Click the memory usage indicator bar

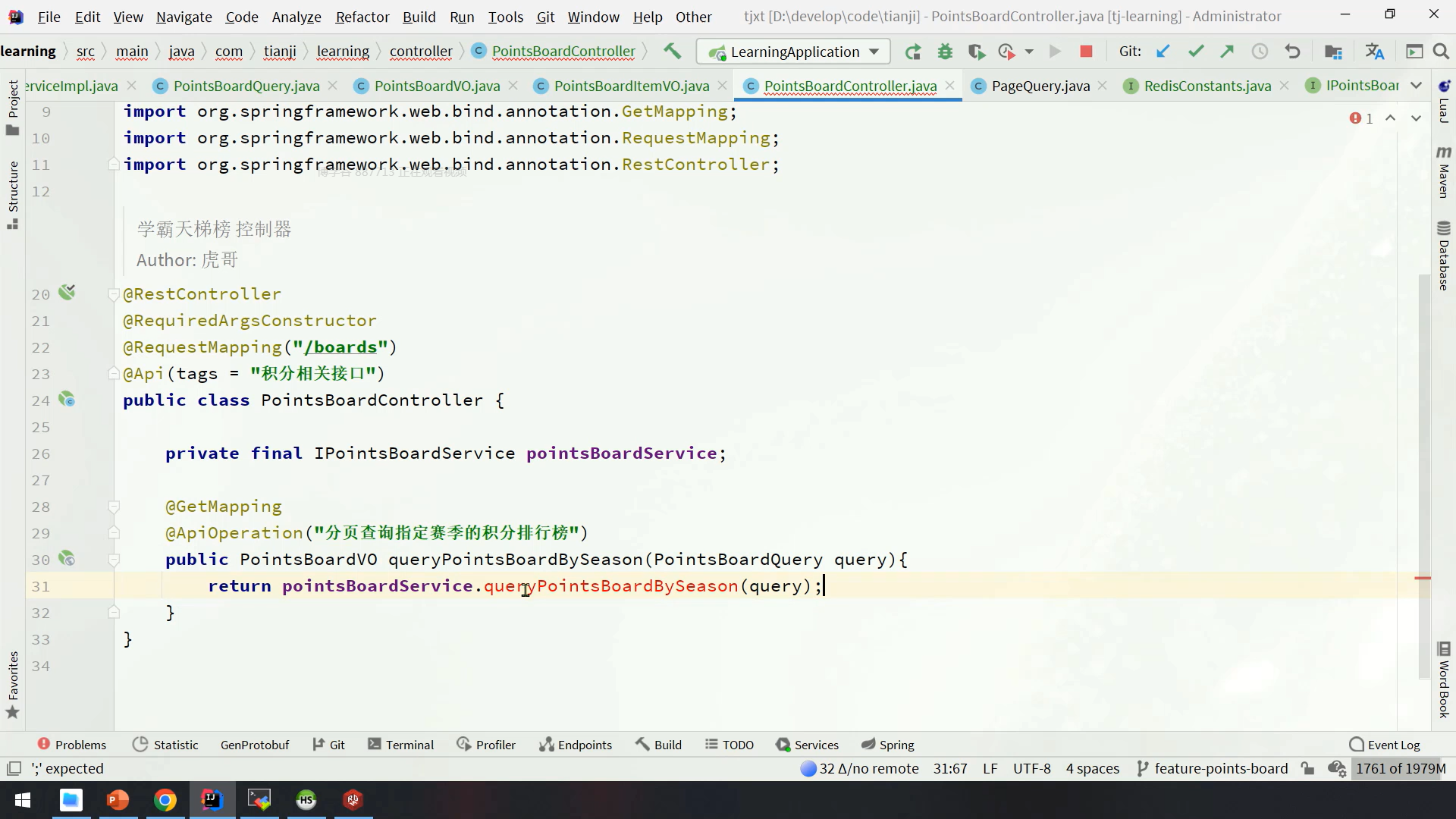pyautogui.click(x=1400, y=768)
